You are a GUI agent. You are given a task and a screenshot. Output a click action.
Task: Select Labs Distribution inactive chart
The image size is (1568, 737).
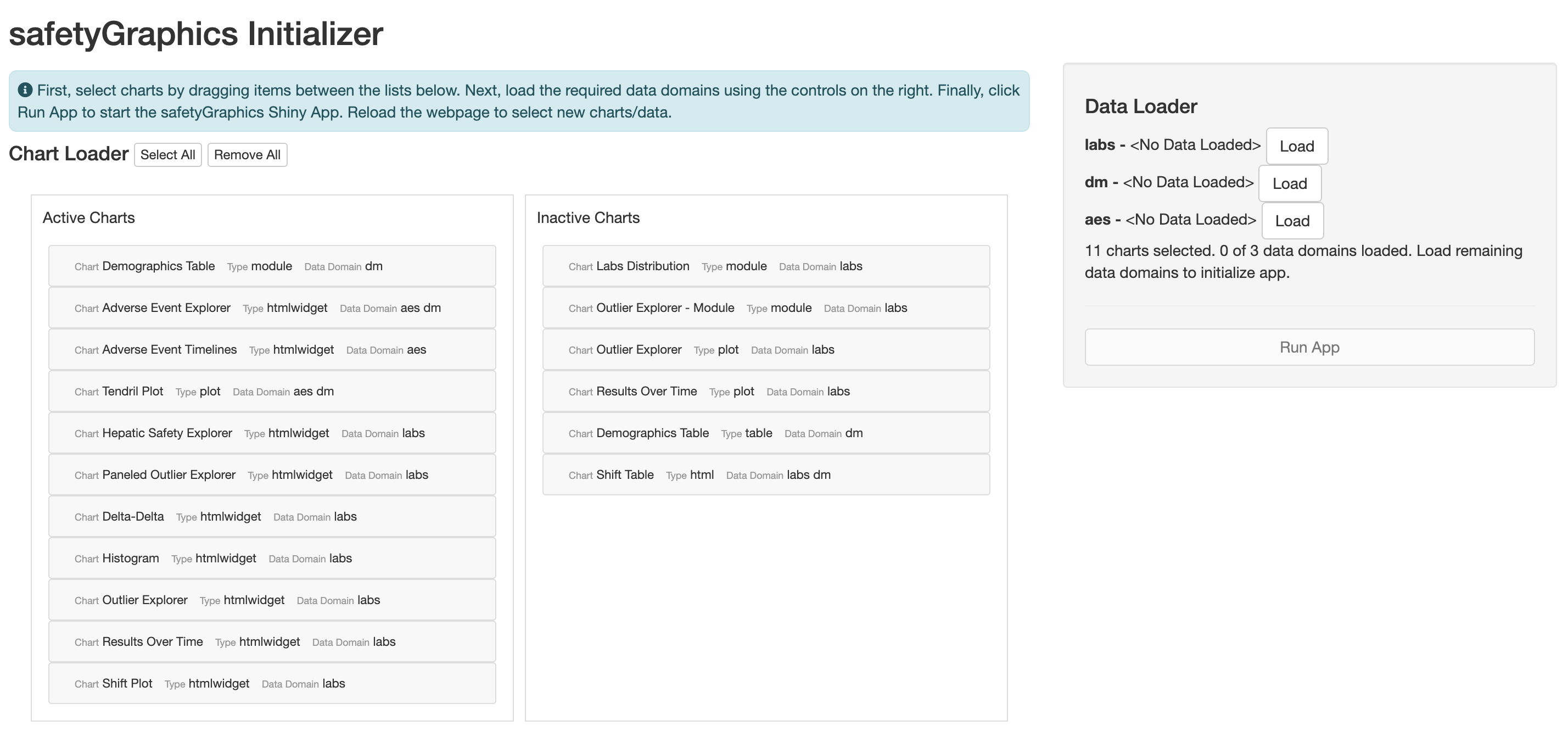point(766,266)
